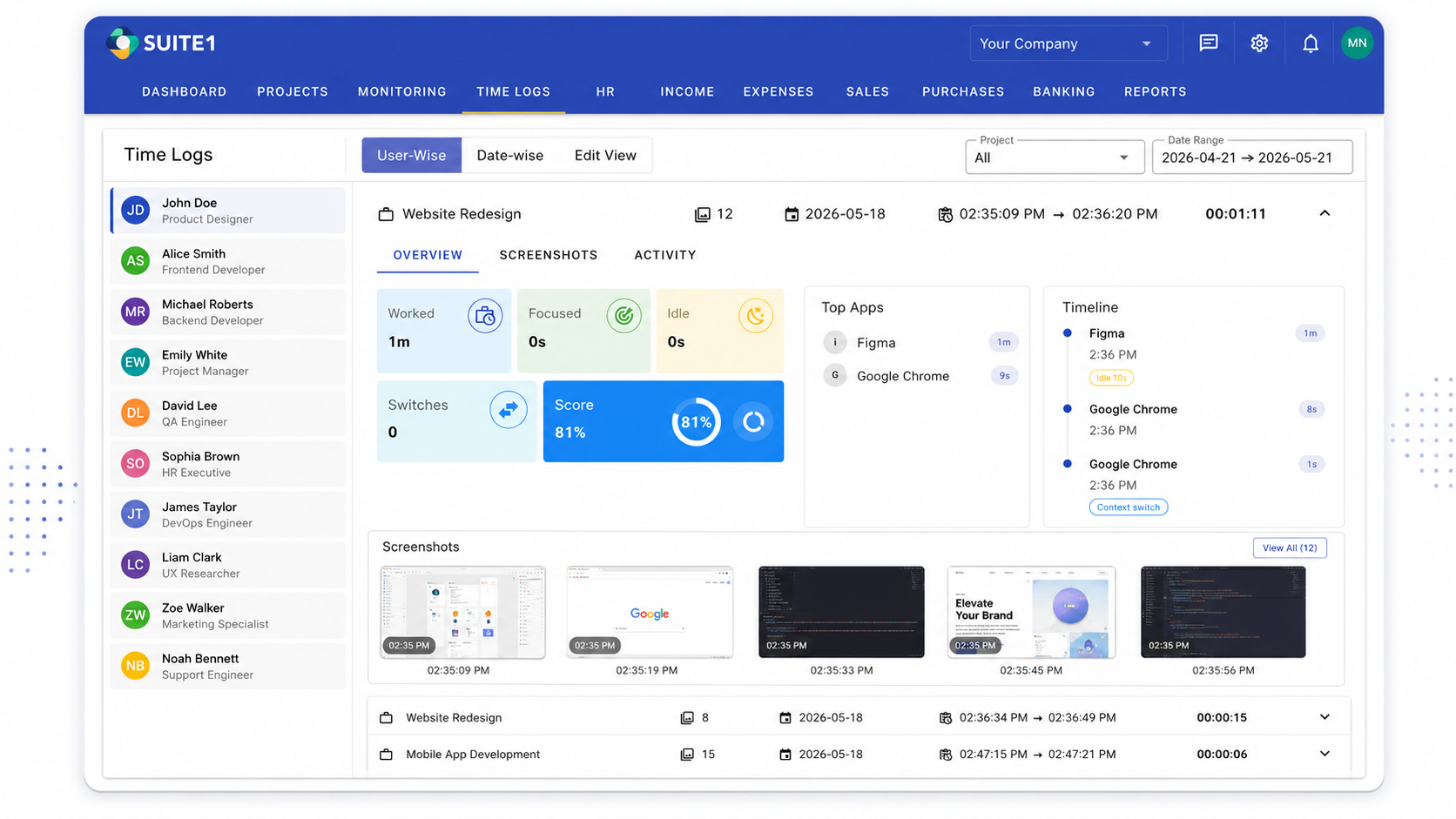Click John Doe's JD avatar

click(x=135, y=210)
